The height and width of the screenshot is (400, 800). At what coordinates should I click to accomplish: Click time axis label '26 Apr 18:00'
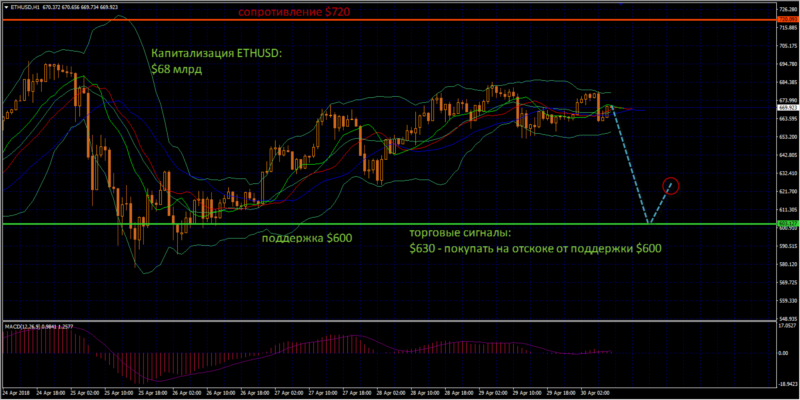click(x=257, y=394)
